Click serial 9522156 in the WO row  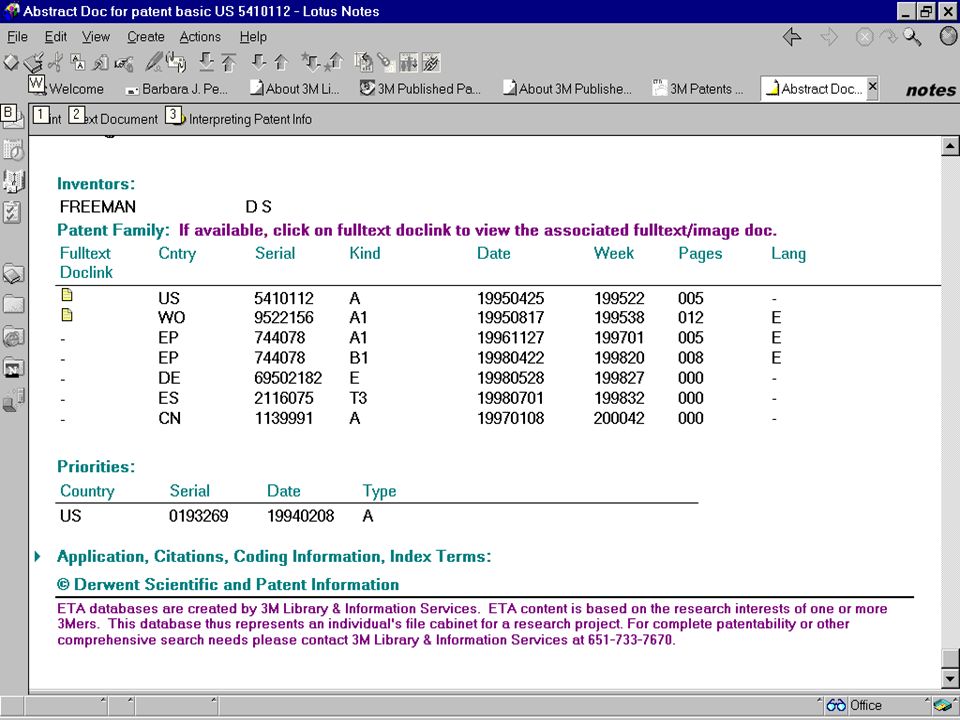pos(283,317)
